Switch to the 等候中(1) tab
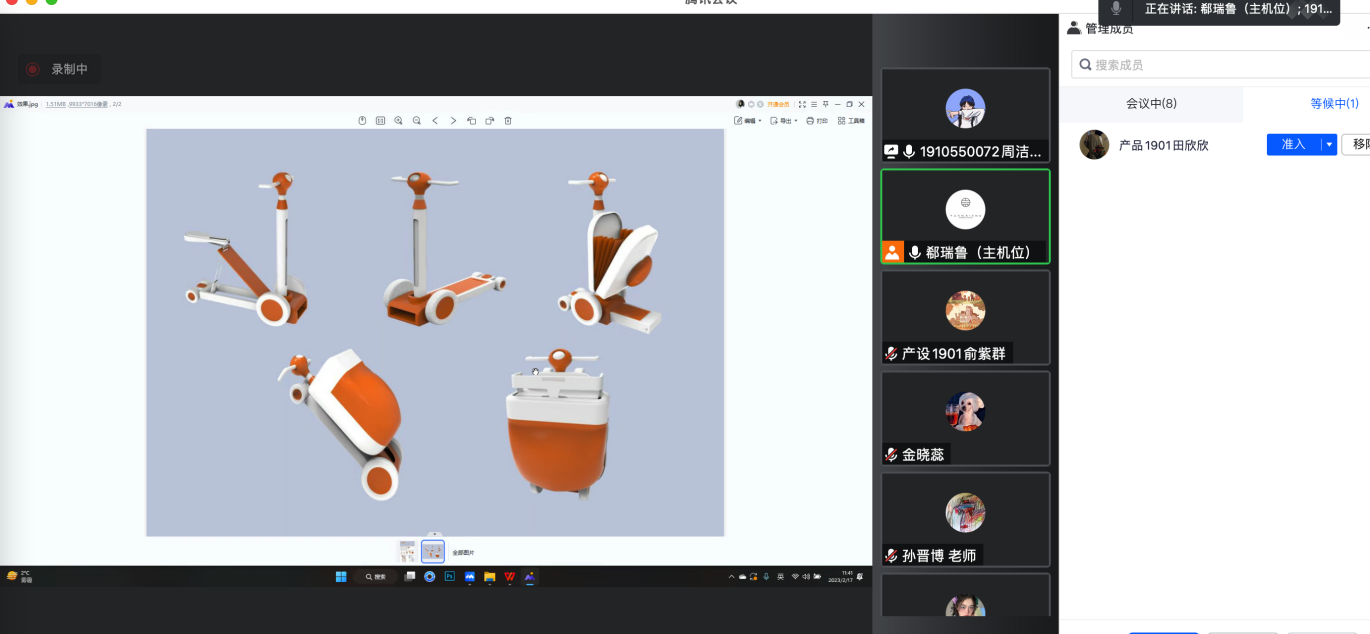1370x634 pixels. click(1333, 104)
